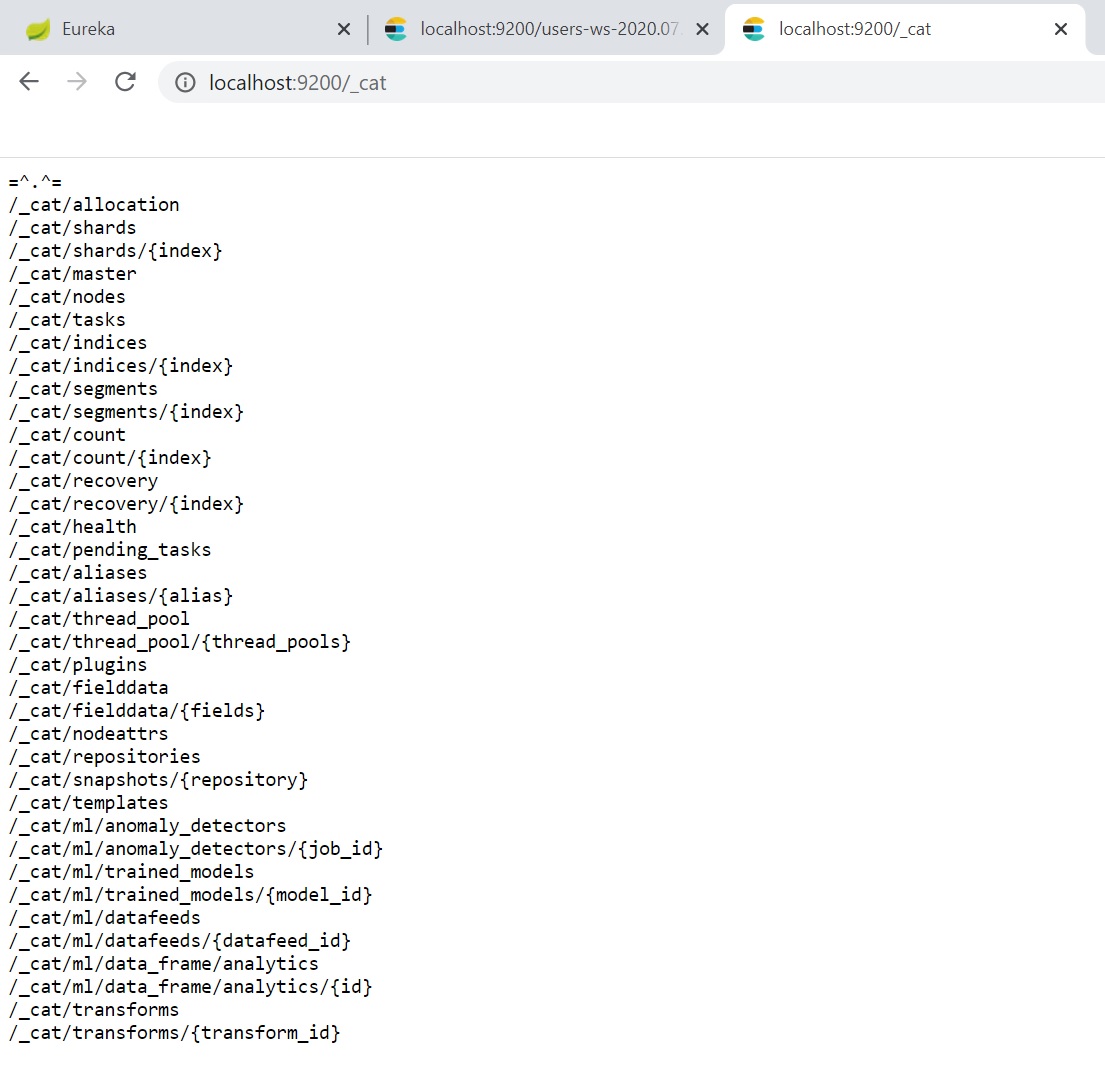
Task: Click the /_cat/health text line
Action: (x=73, y=527)
